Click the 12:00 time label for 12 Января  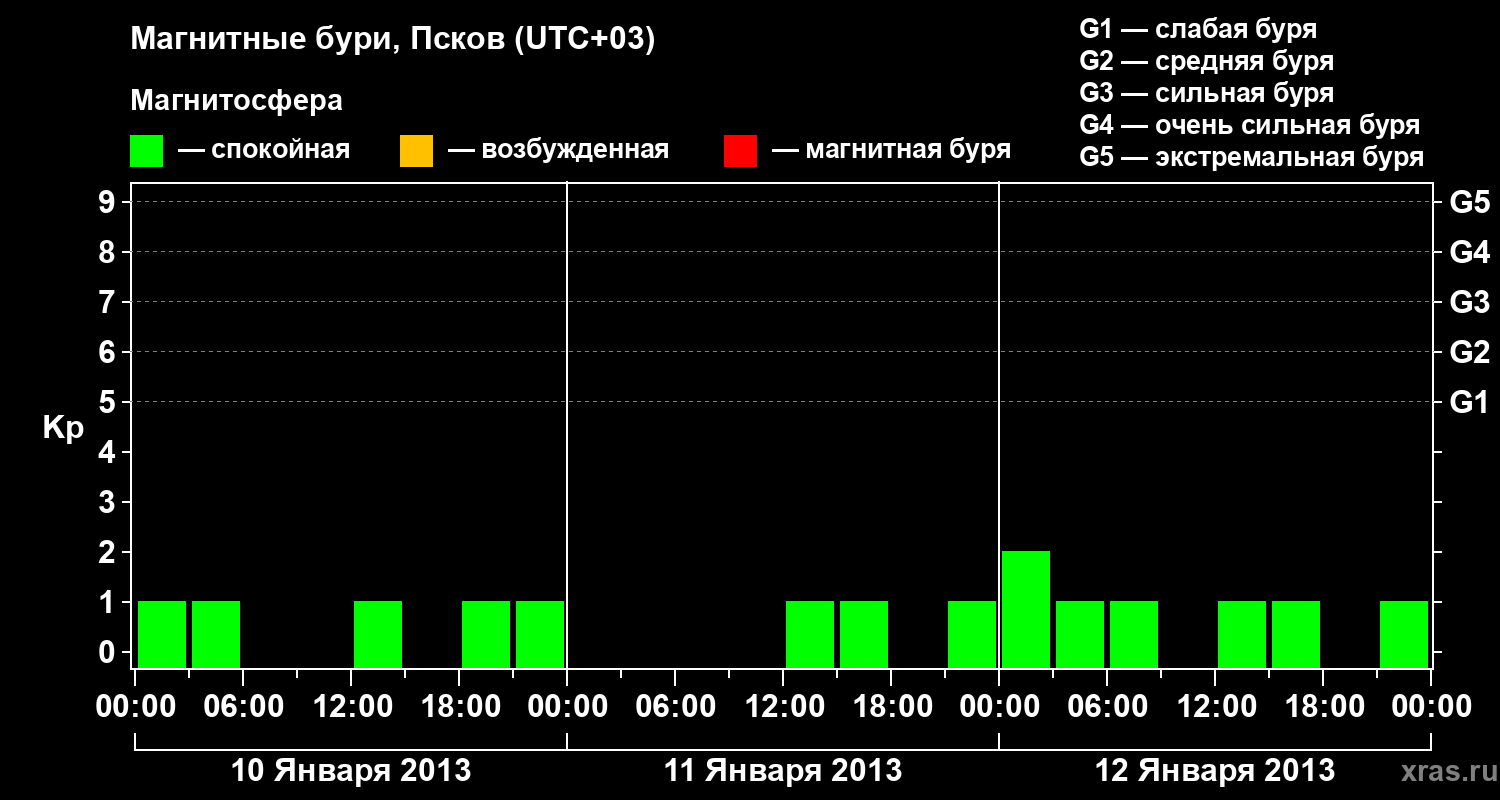click(1215, 706)
